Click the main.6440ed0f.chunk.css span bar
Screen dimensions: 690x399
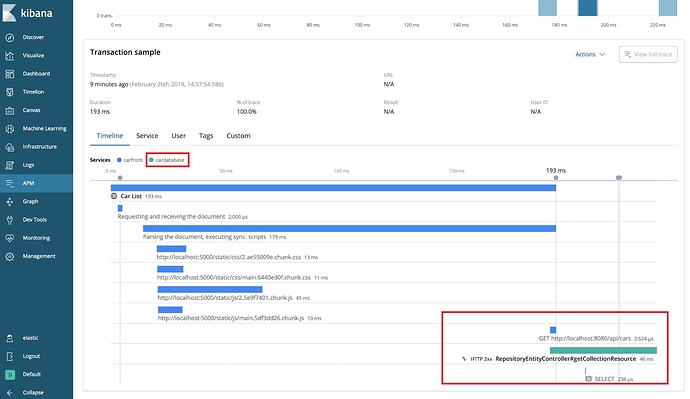(170, 269)
